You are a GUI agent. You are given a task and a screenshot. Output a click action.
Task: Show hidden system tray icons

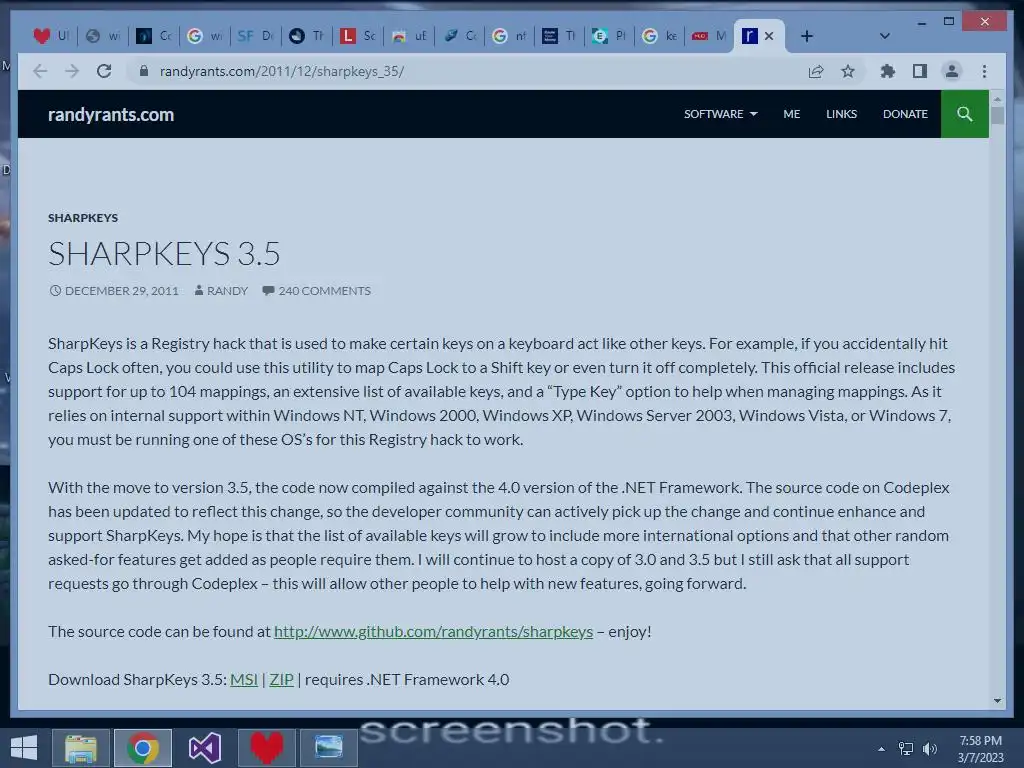pyautogui.click(x=882, y=749)
